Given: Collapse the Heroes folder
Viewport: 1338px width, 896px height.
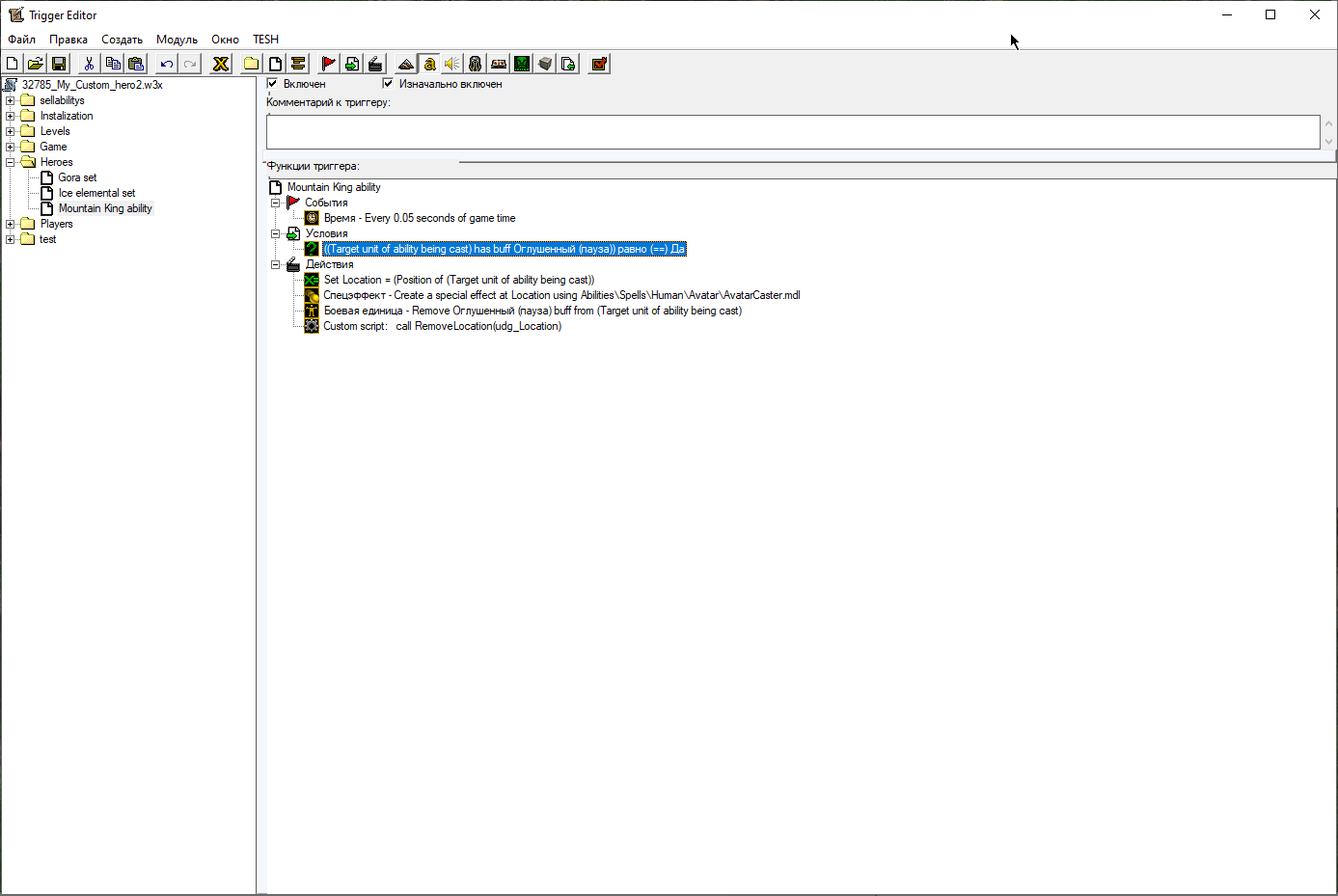Looking at the screenshot, I should click(10, 162).
